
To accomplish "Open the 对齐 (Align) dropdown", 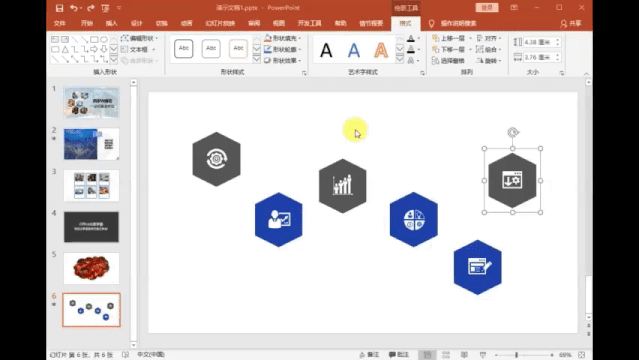I will [x=489, y=38].
